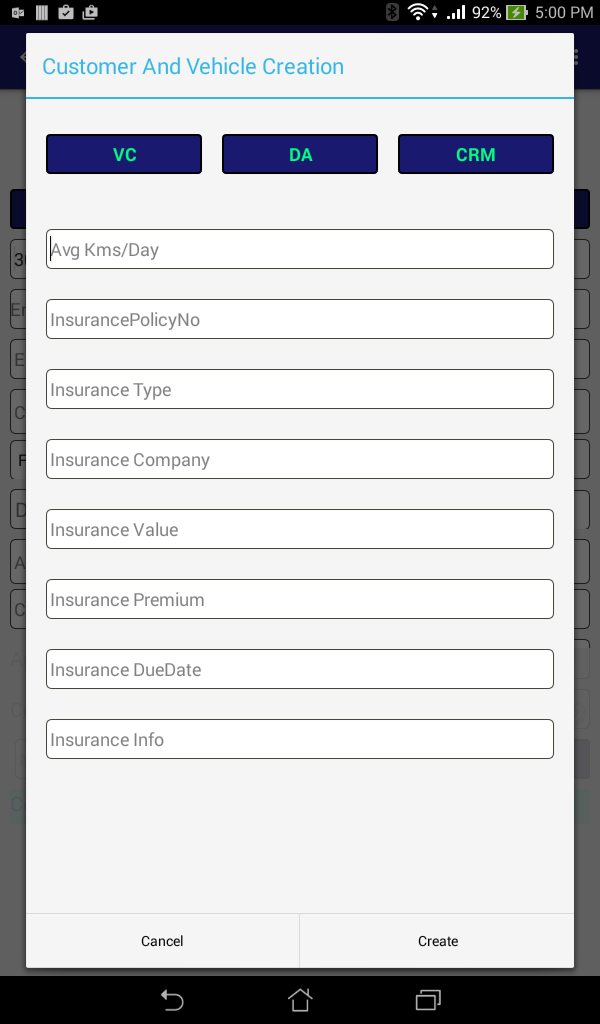This screenshot has width=600, height=1024.
Task: Tap the Insurance DueDate field
Action: pyautogui.click(x=300, y=669)
